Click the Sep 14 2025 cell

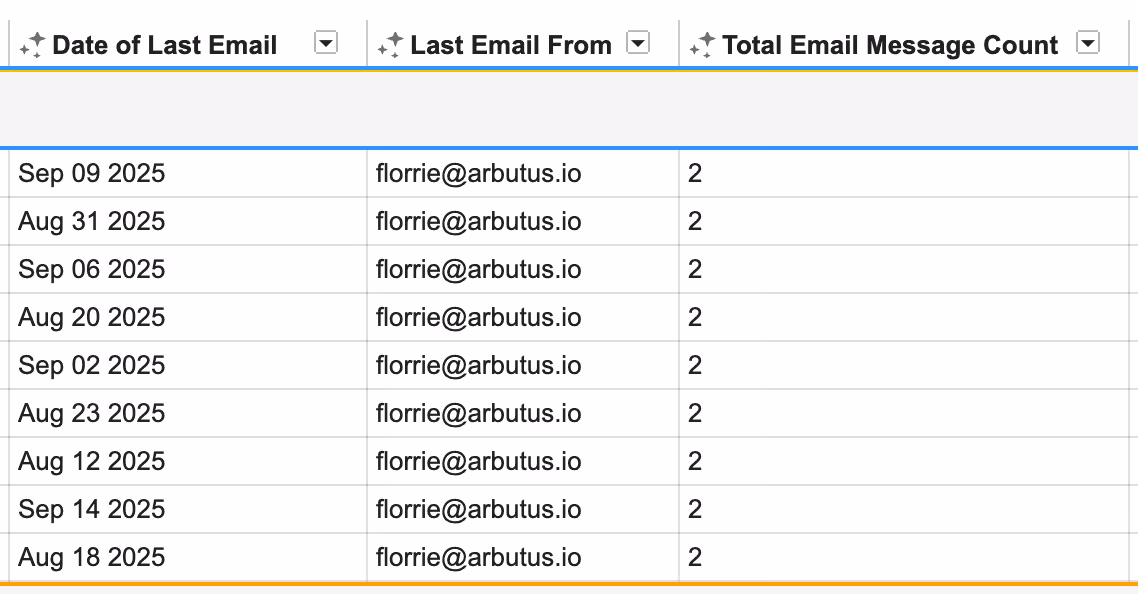[x=188, y=509]
